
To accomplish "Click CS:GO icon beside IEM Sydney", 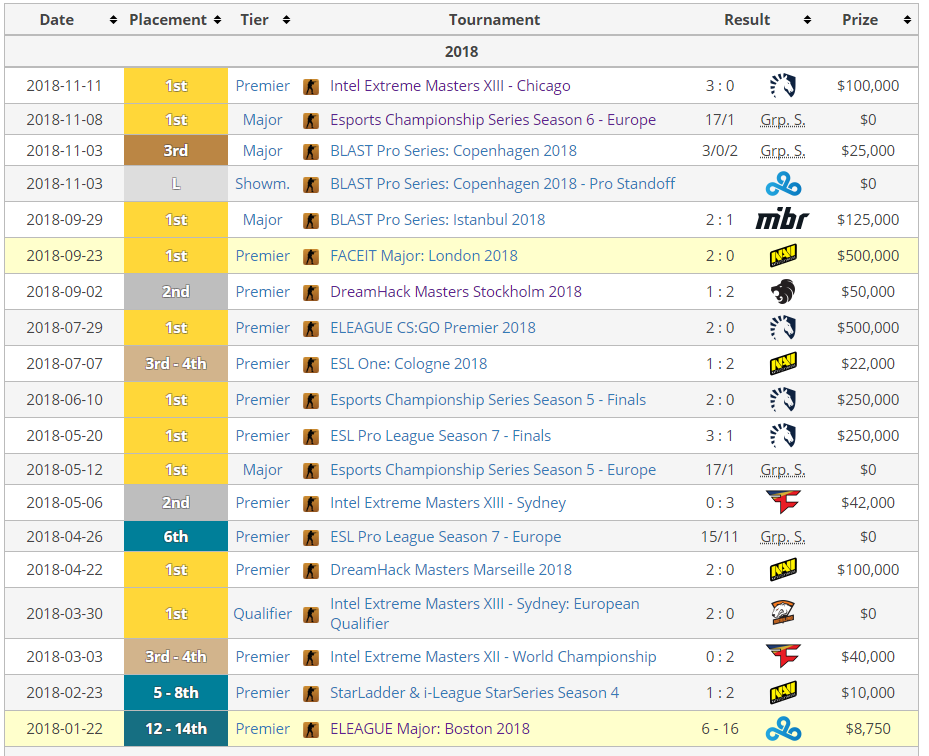I will point(311,504).
